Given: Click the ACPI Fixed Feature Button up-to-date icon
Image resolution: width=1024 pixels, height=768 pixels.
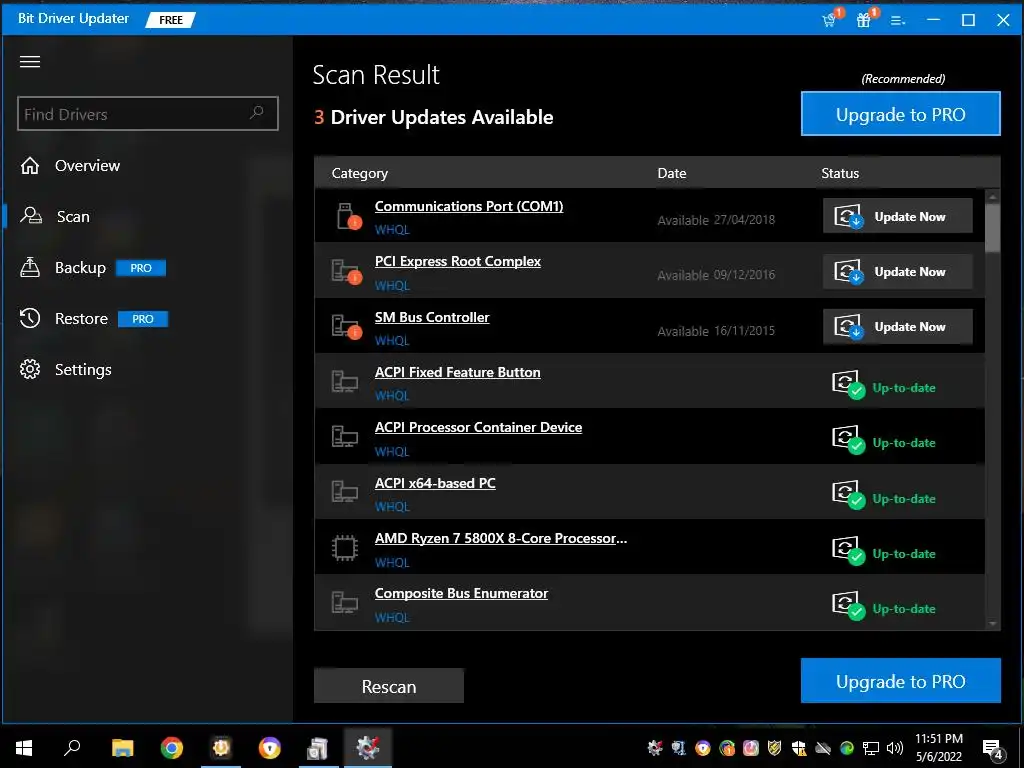Looking at the screenshot, I should (848, 384).
